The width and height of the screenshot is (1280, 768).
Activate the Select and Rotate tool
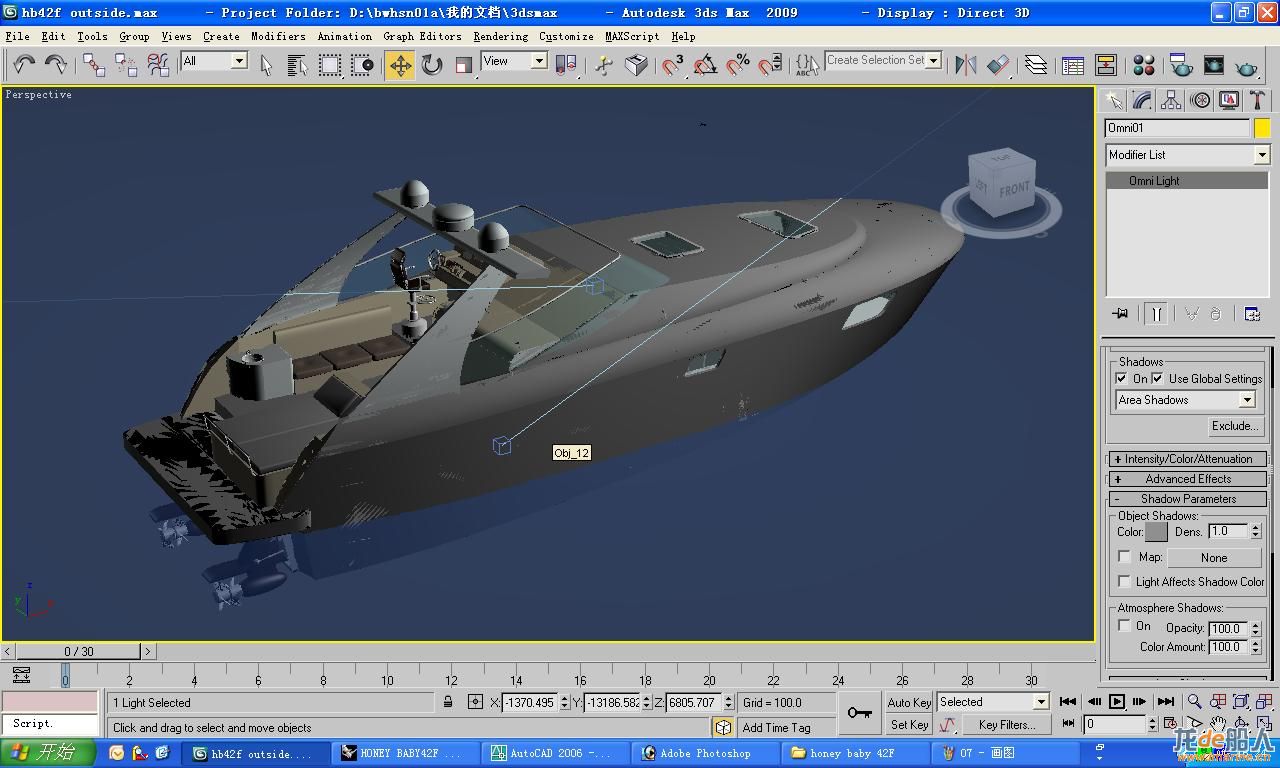(x=432, y=65)
